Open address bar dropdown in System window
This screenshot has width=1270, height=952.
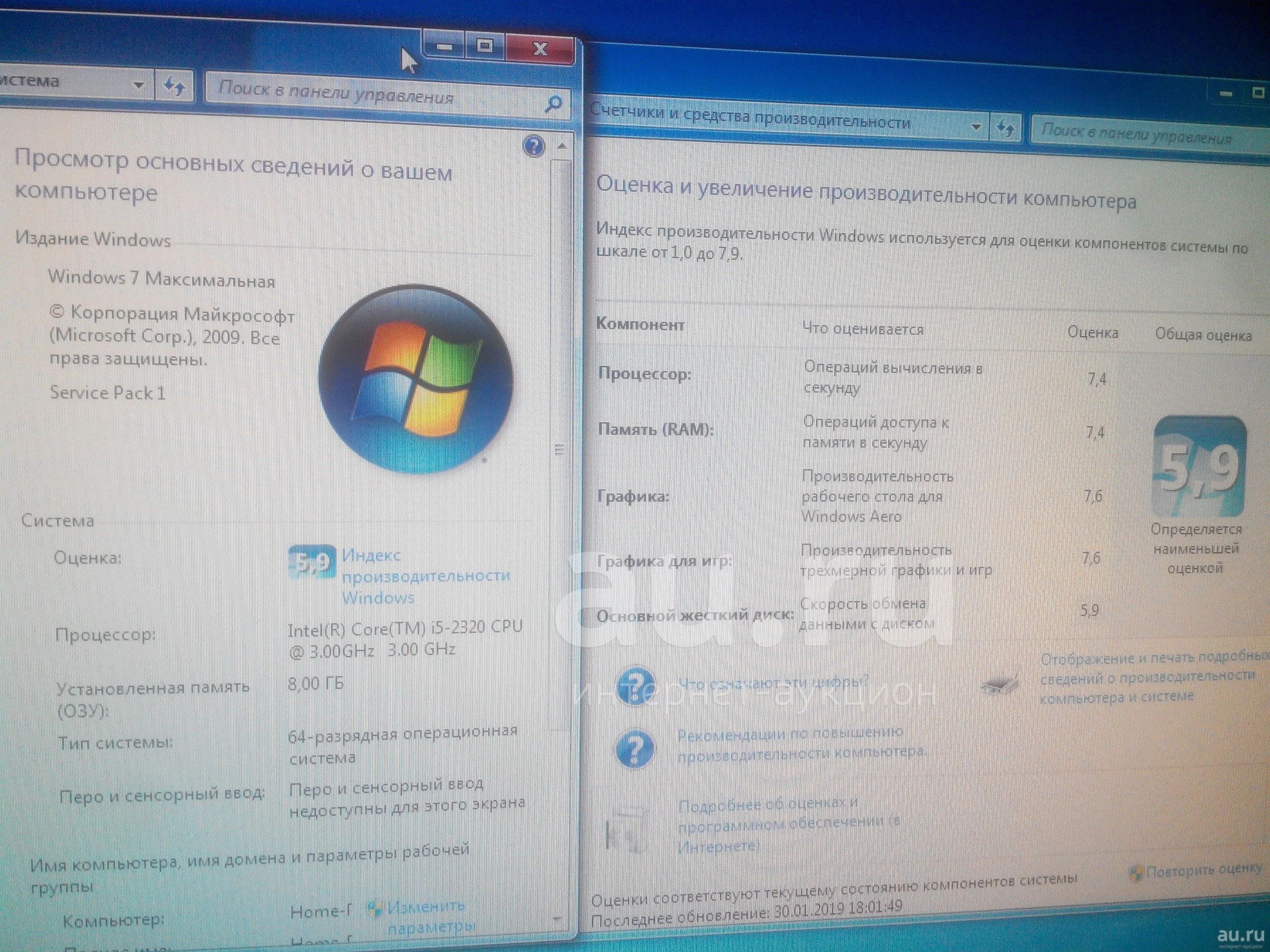pyautogui.click(x=138, y=85)
